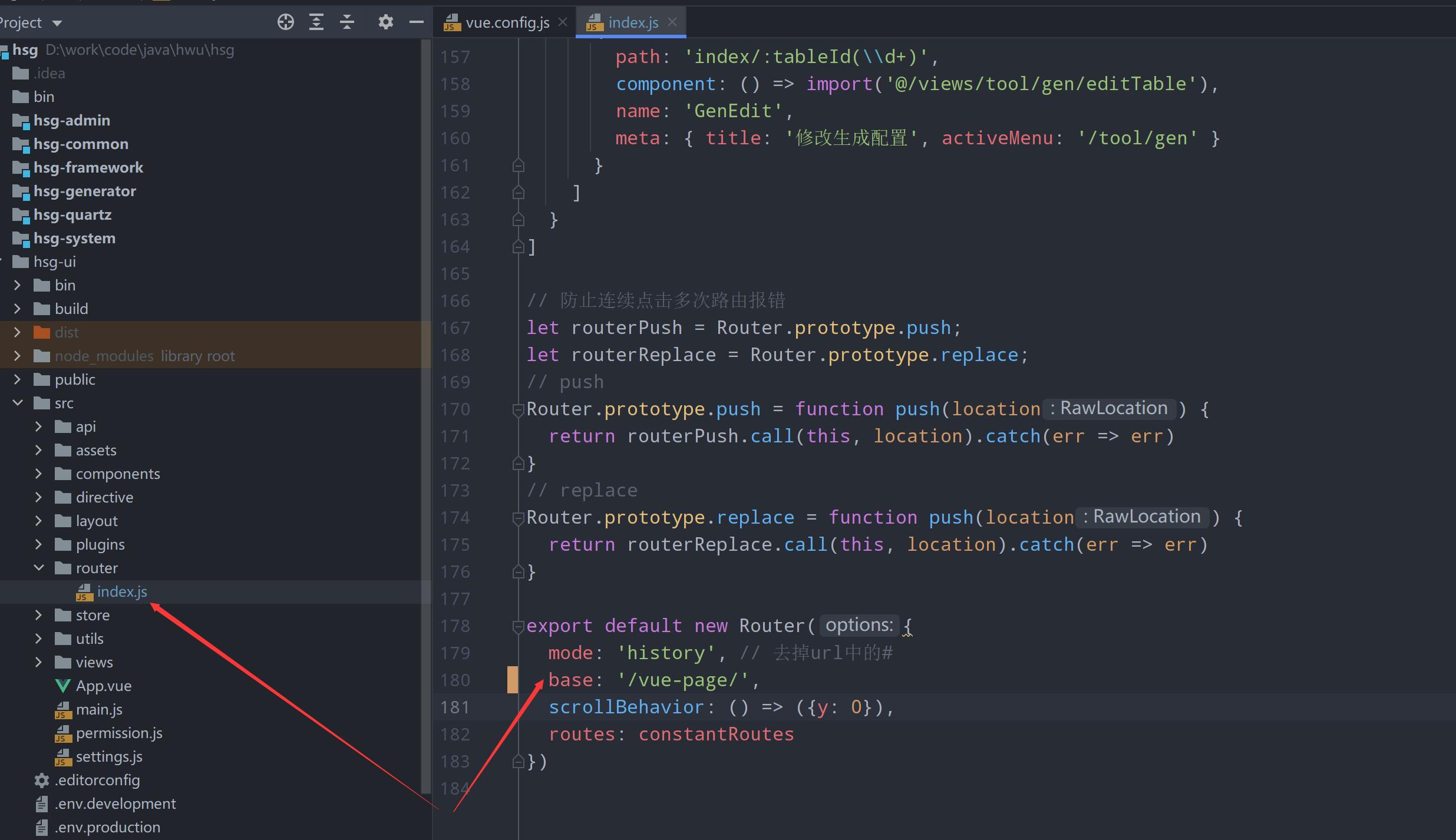Open the Project view dropdown
Image resolution: width=1456 pixels, height=840 pixels.
tap(57, 24)
